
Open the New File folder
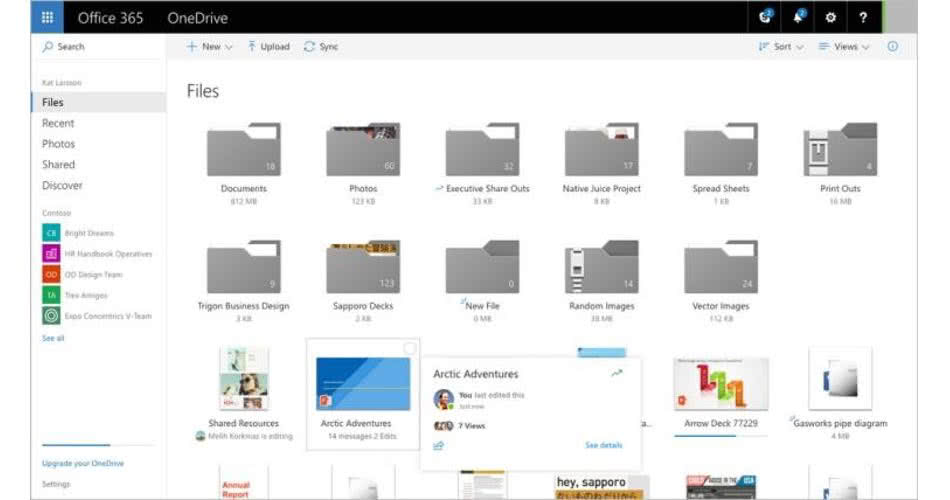(482, 267)
